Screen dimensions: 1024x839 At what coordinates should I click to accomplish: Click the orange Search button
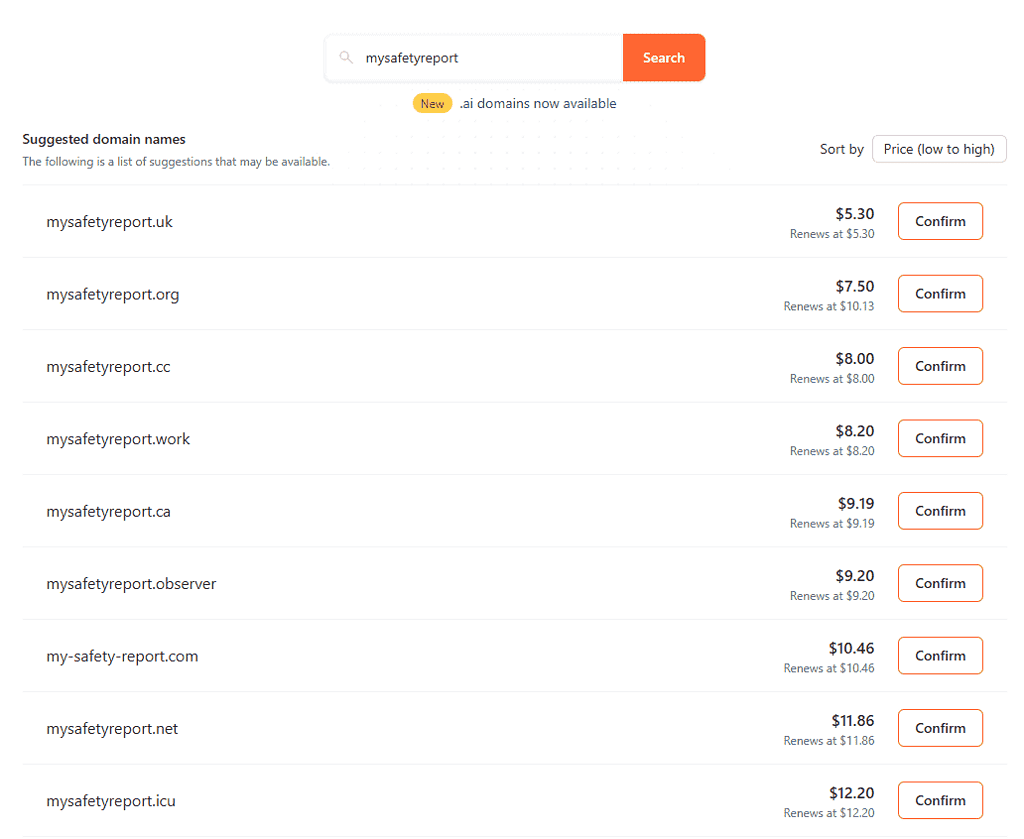(x=663, y=58)
